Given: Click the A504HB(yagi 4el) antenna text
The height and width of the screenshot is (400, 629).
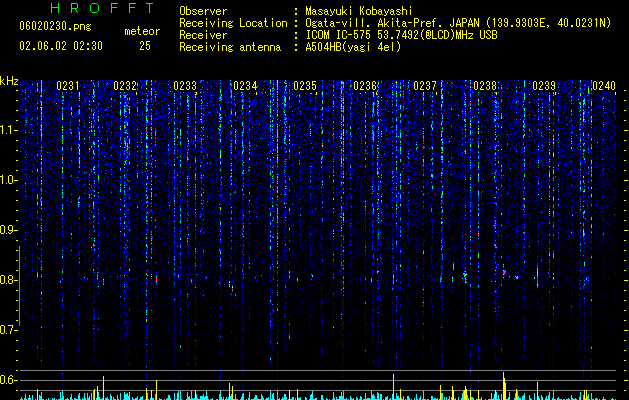Looking at the screenshot, I should click(353, 47).
